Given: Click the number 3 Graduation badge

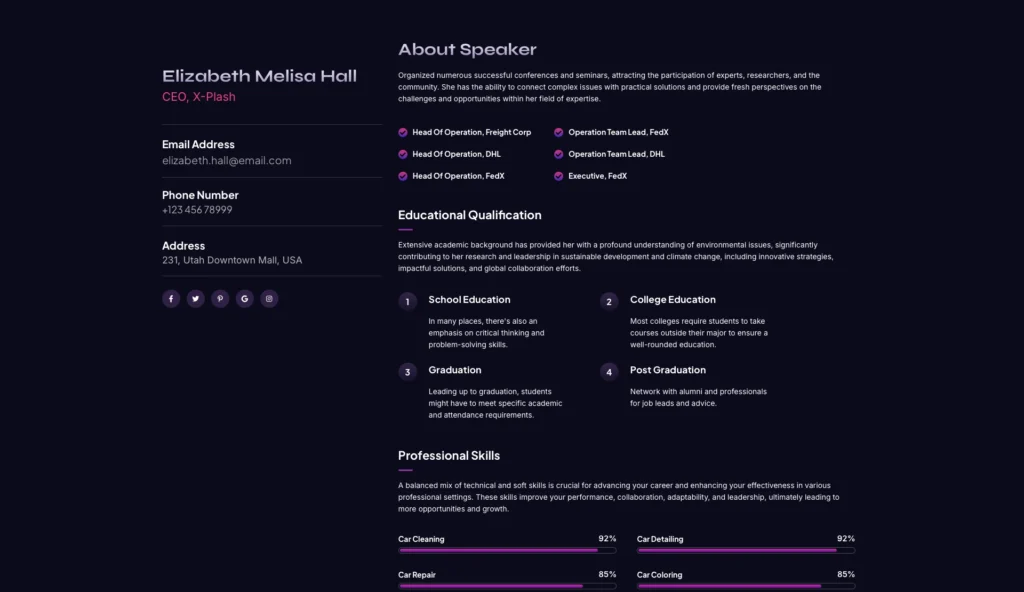Looking at the screenshot, I should point(408,372).
